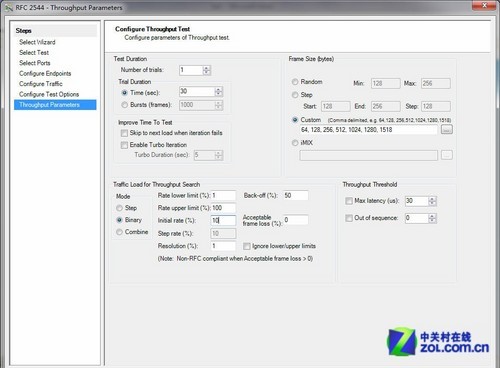Choose Bursts (frames) trial duration
This screenshot has width=500, height=368.
(124, 105)
